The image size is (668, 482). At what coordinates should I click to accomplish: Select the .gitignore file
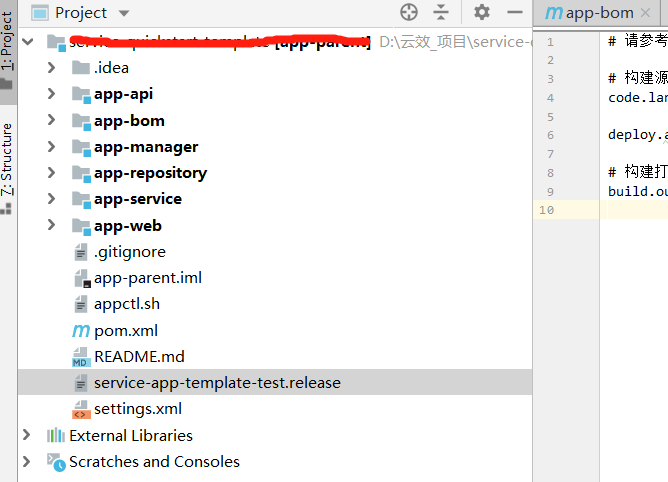129,252
